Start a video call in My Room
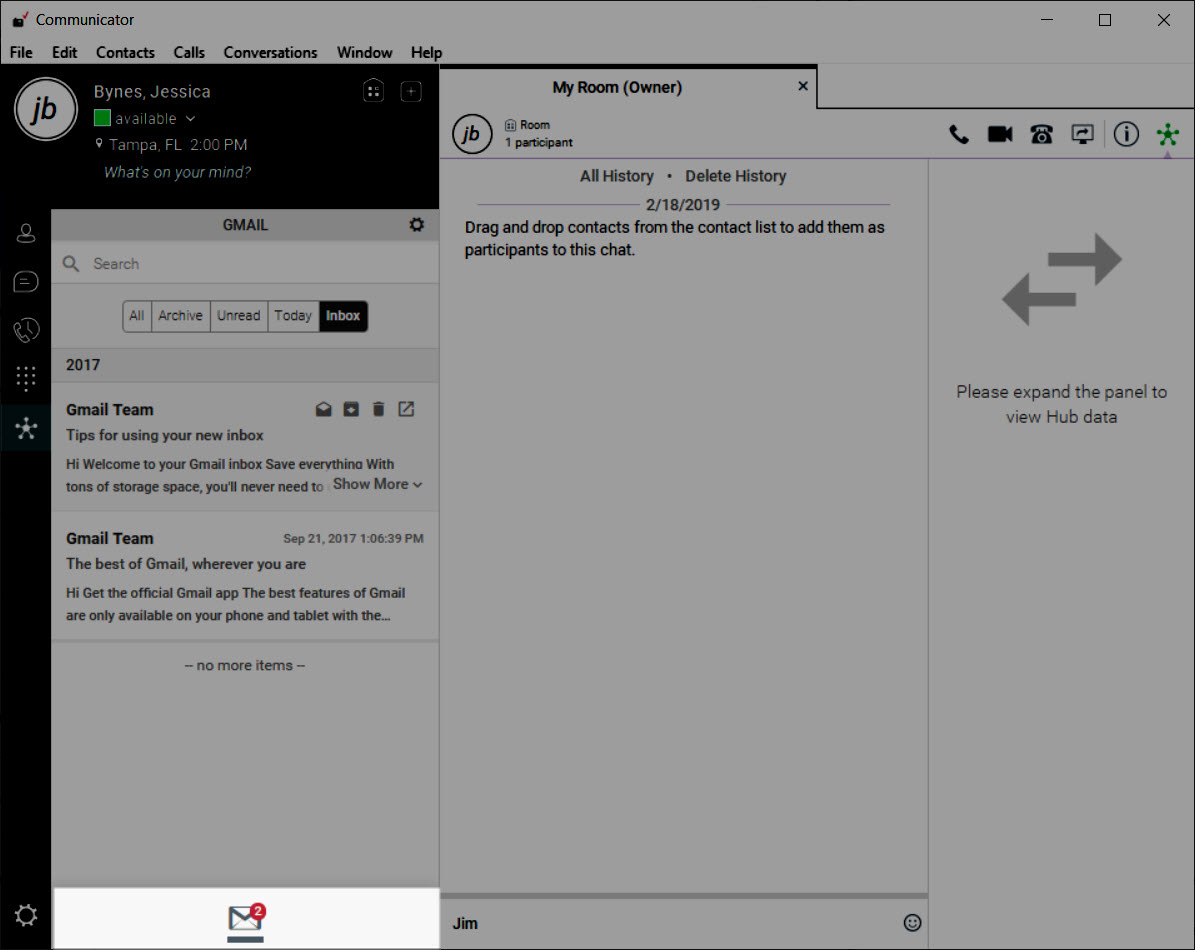 [x=1000, y=135]
